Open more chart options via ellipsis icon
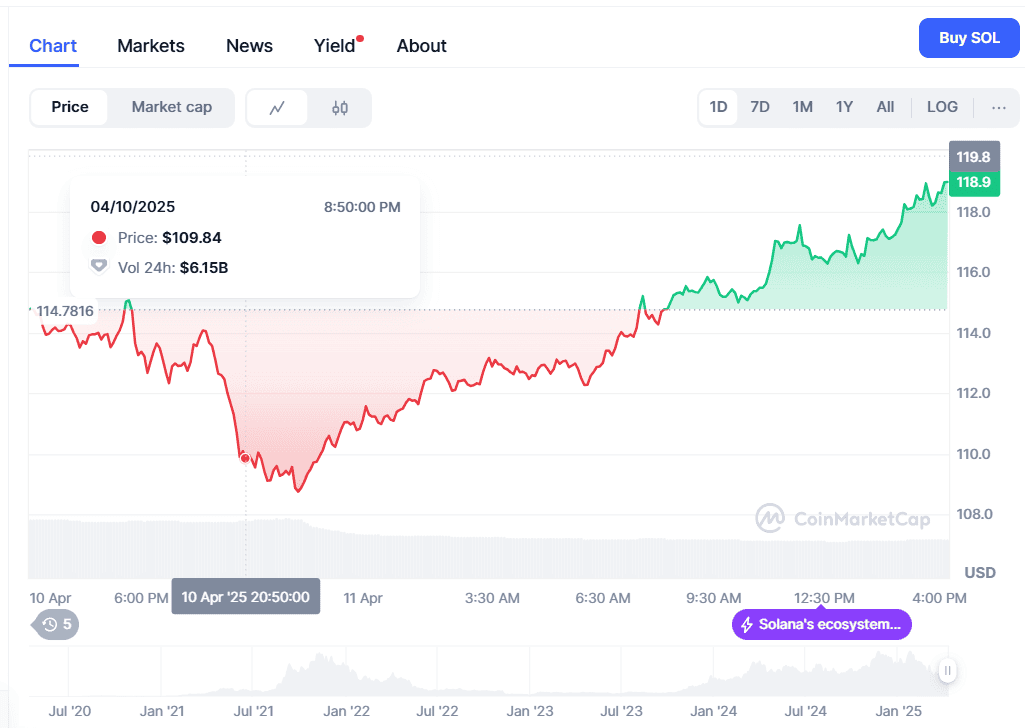Viewport: 1025px width, 728px height. point(997,107)
